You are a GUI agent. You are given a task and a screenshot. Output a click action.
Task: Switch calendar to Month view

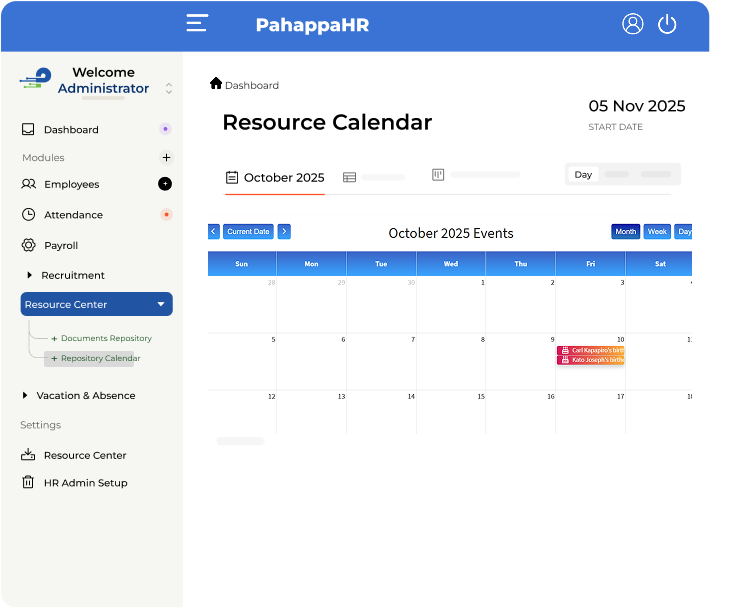coord(626,231)
